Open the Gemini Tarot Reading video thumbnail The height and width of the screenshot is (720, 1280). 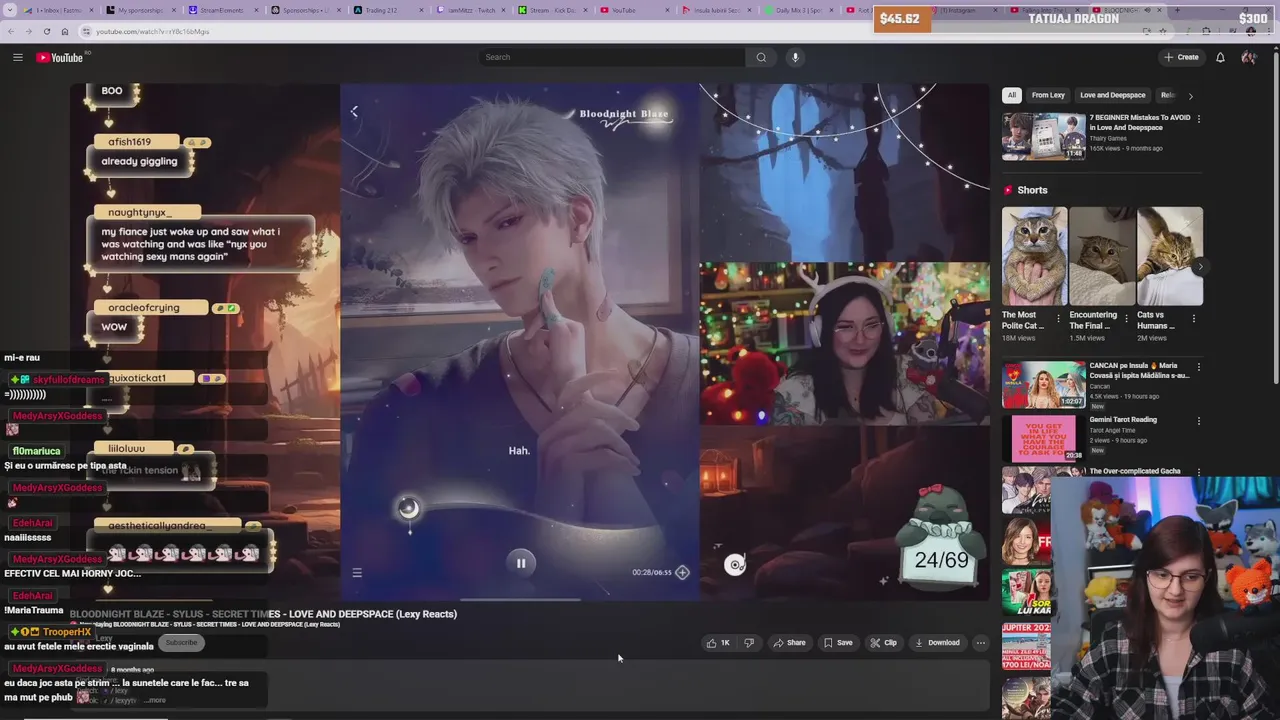point(1044,438)
